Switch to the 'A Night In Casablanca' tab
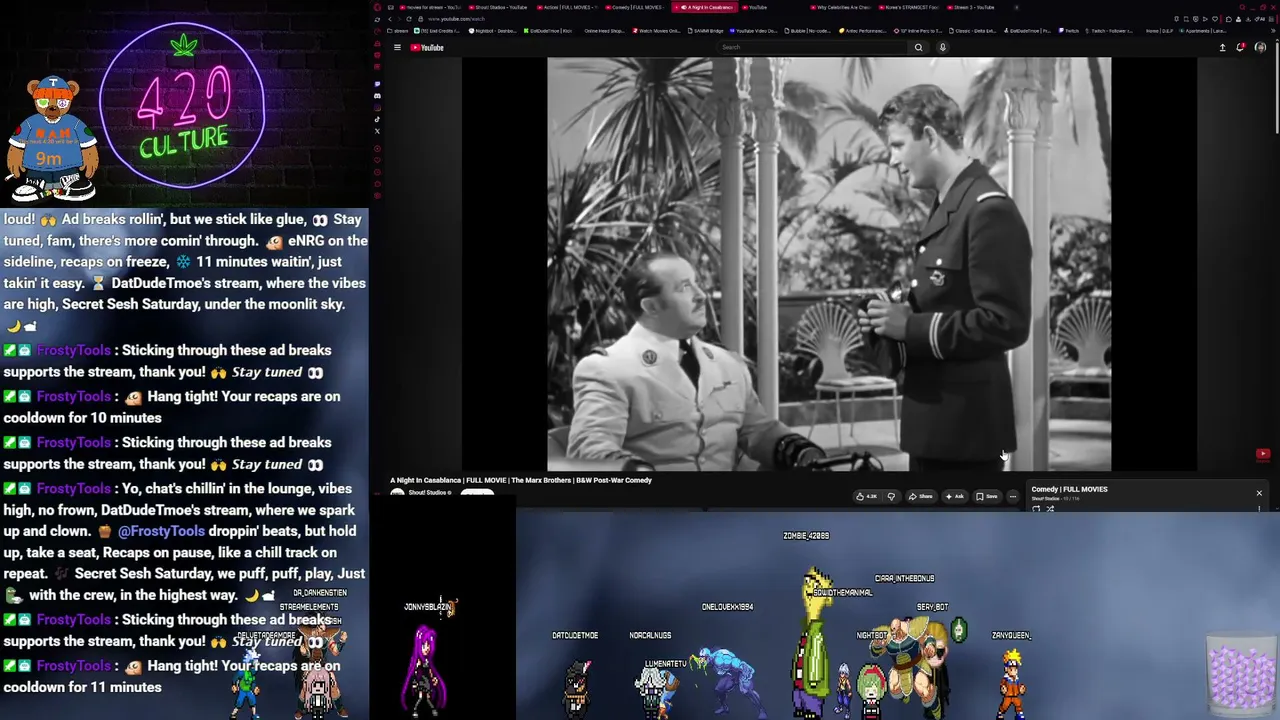1280x720 pixels. click(x=706, y=7)
